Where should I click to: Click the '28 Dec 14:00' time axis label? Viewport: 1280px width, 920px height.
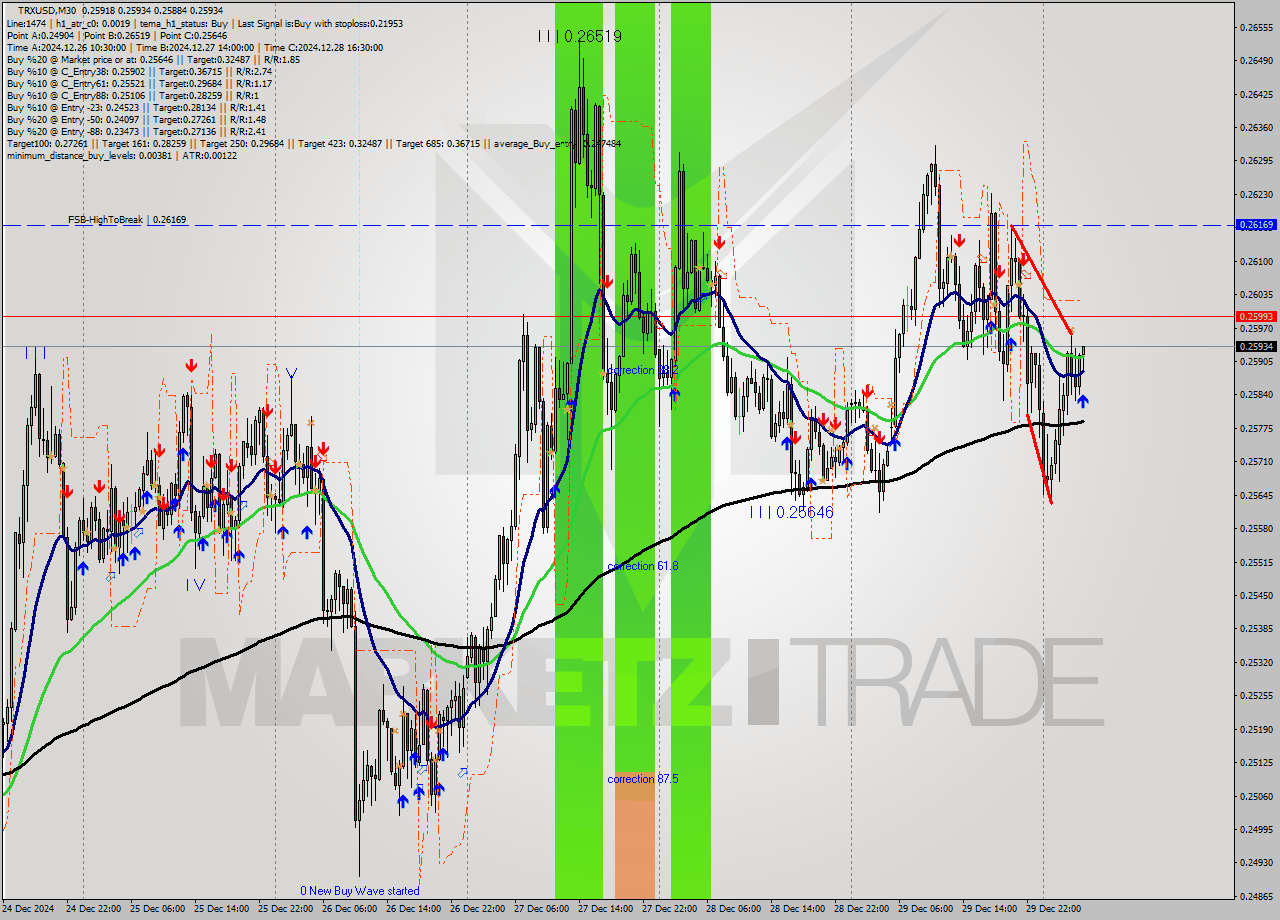click(x=797, y=909)
